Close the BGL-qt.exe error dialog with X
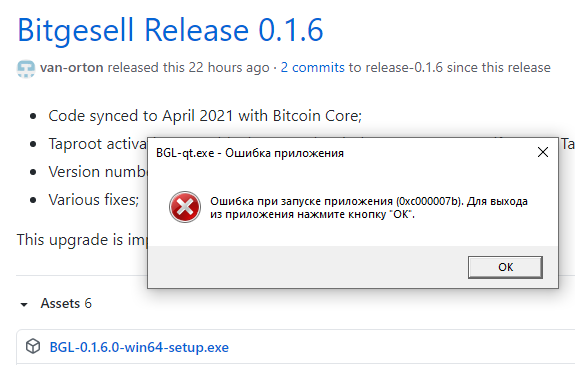Screen dimensions: 575x365 tap(543, 152)
